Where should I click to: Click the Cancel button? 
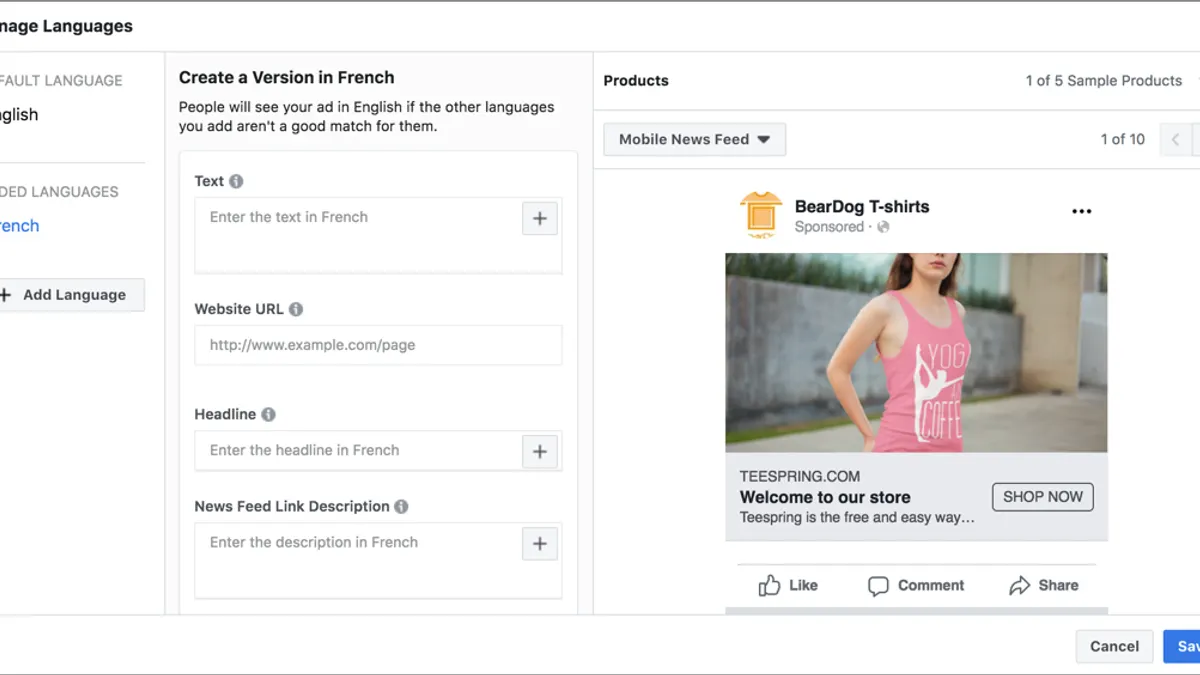1115,646
